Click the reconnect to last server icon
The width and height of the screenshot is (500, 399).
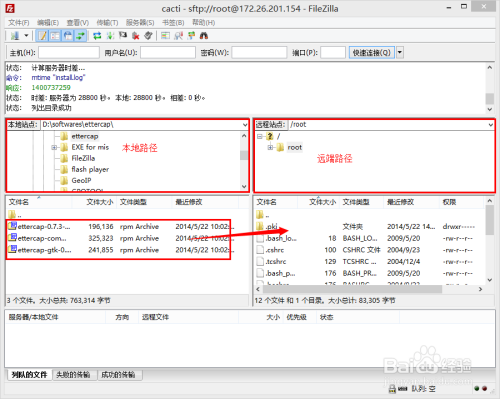click(x=148, y=36)
